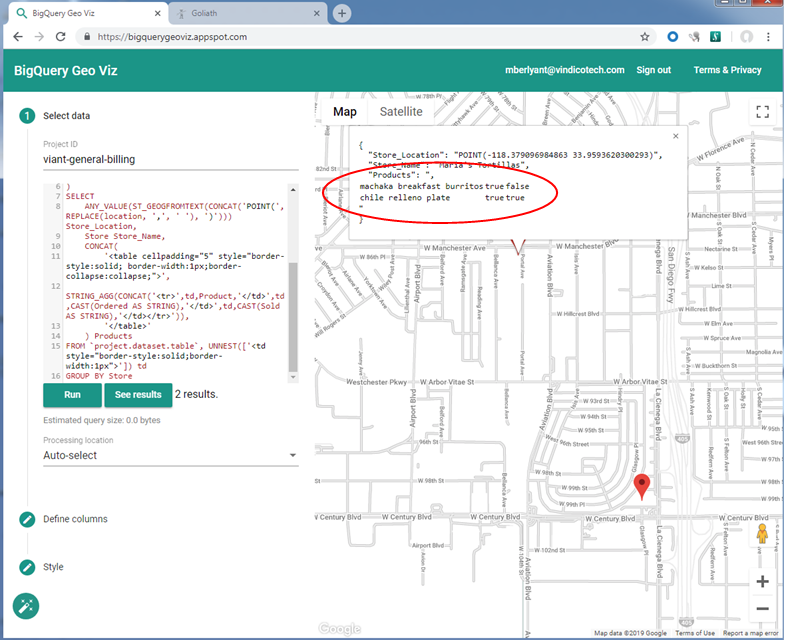Open Terms & Privacy link
The image size is (785, 641).
(727, 70)
